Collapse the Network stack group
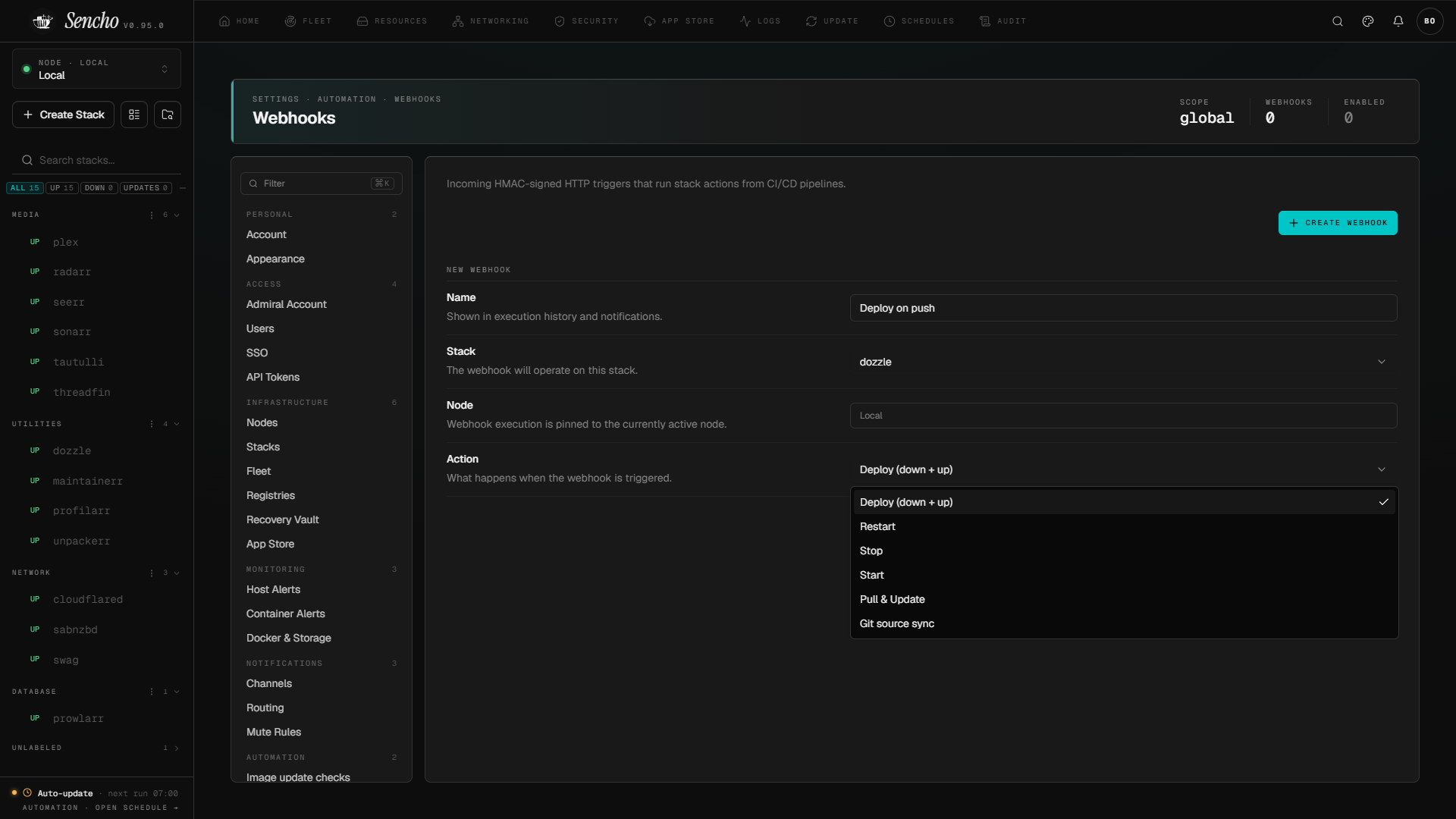 177,573
